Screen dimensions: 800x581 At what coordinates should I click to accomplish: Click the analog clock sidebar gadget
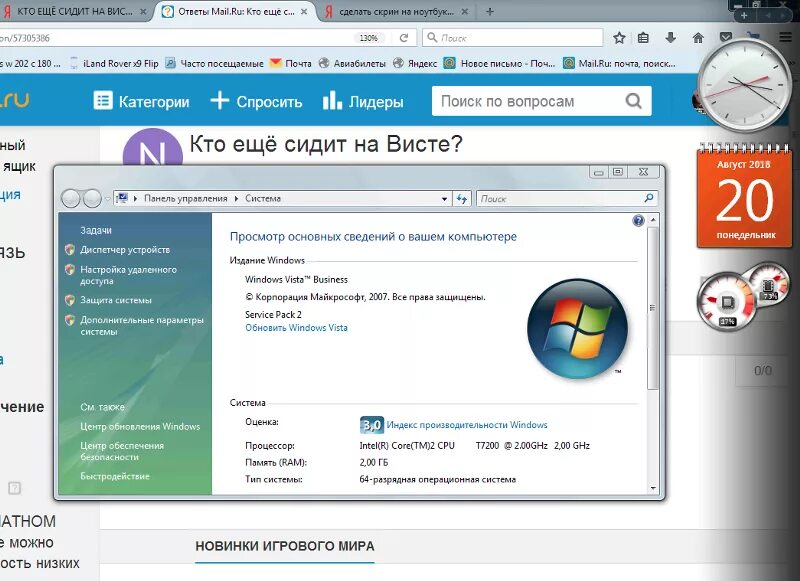pos(744,86)
